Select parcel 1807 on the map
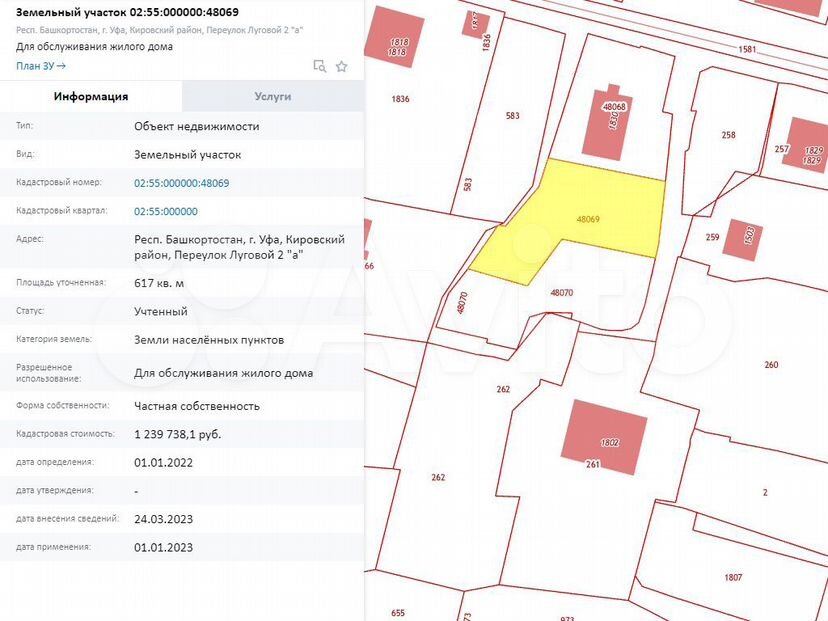Image resolution: width=828 pixels, height=621 pixels. 733,577
